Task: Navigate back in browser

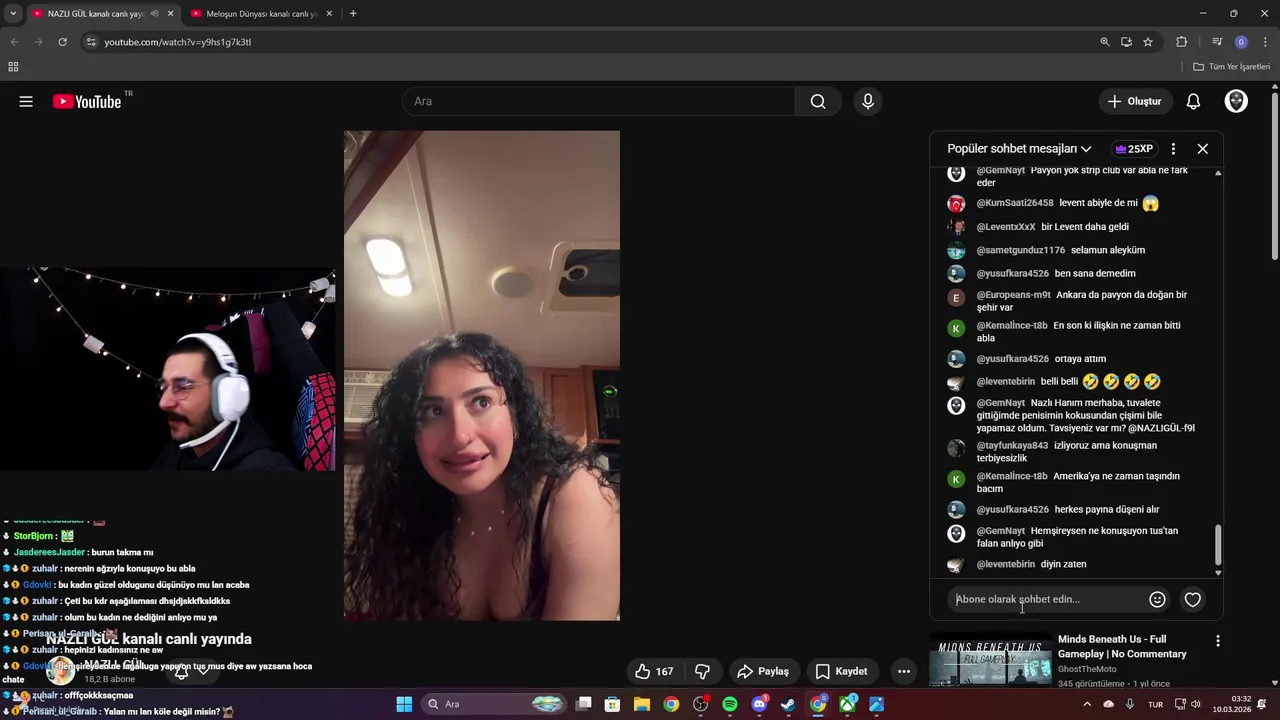Action: point(14,42)
